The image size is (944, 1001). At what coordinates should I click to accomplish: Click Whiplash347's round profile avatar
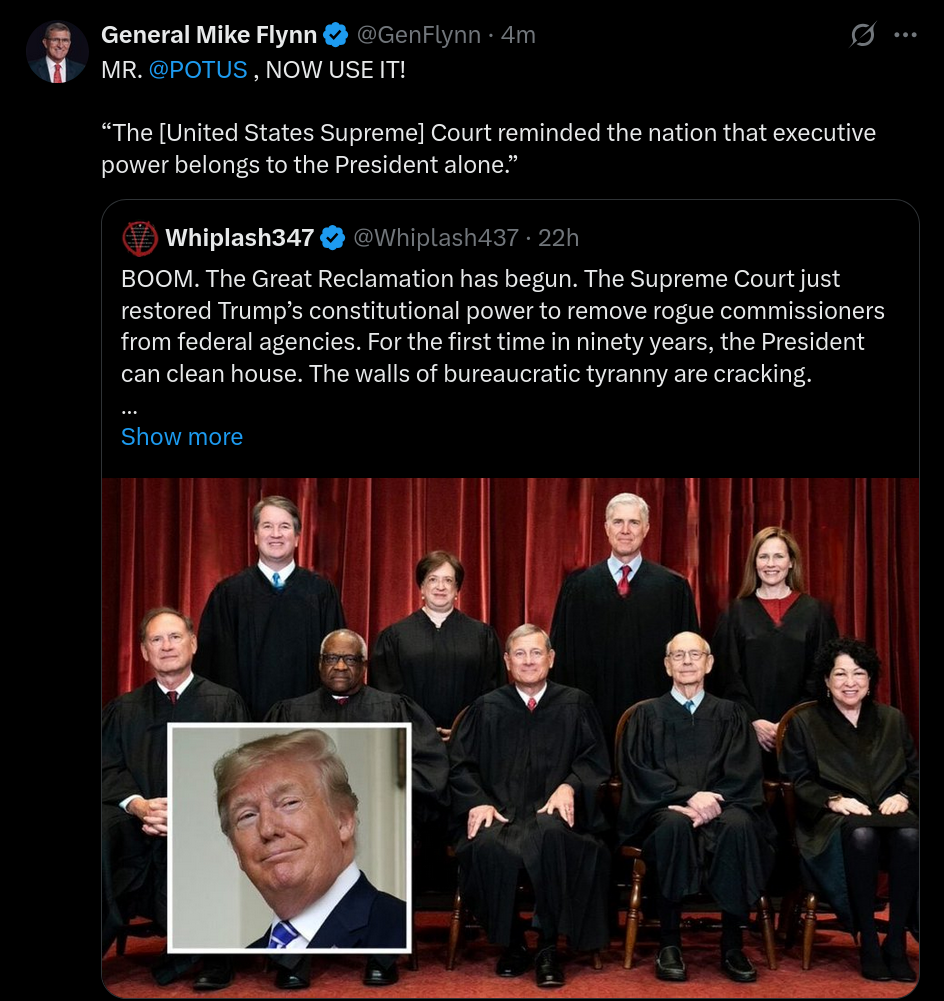tap(140, 238)
